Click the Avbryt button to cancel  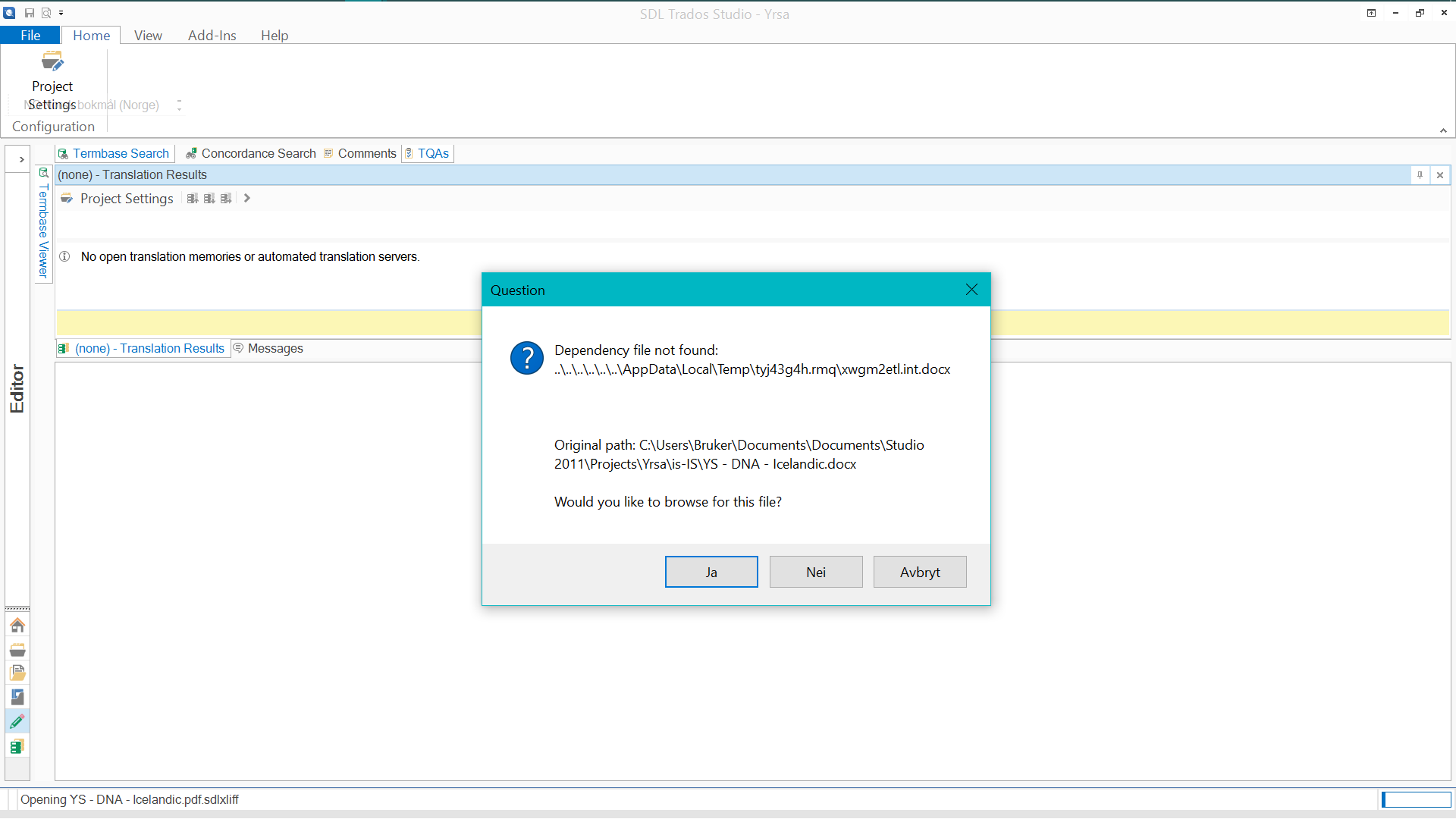tap(919, 572)
